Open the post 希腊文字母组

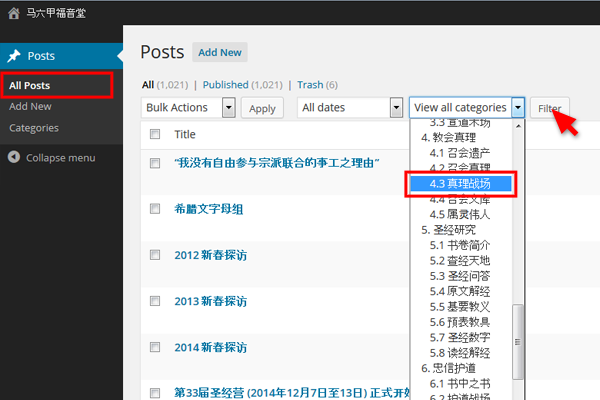209,209
